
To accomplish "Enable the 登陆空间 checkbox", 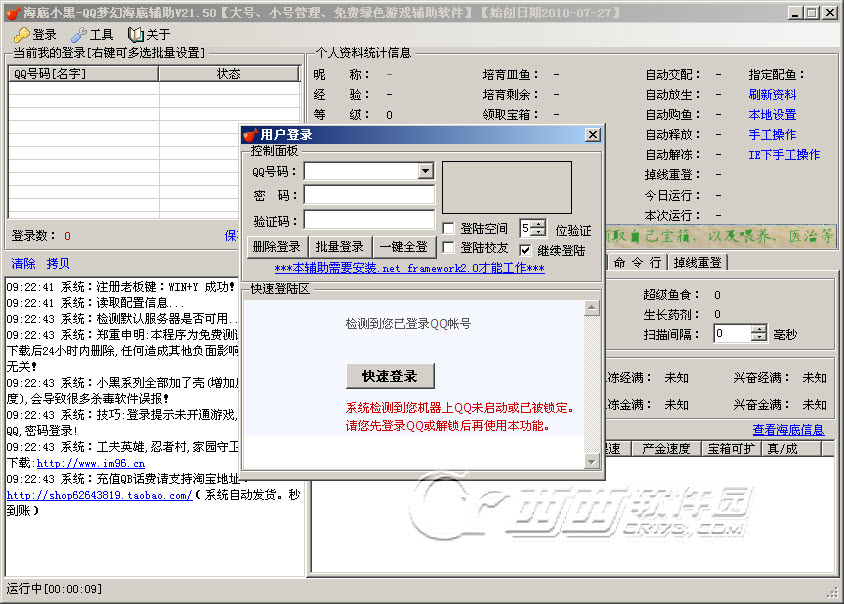I will 448,228.
